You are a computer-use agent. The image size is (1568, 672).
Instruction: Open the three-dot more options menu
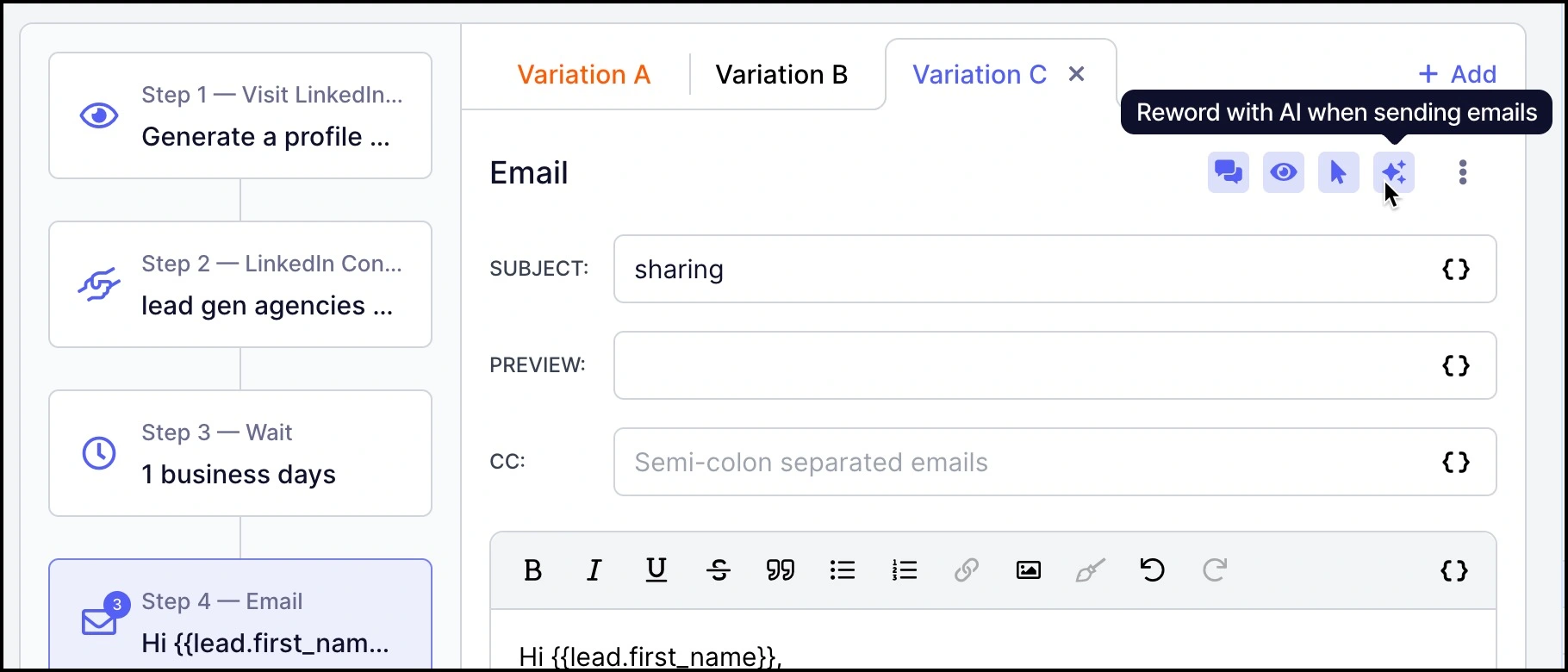(x=1462, y=172)
